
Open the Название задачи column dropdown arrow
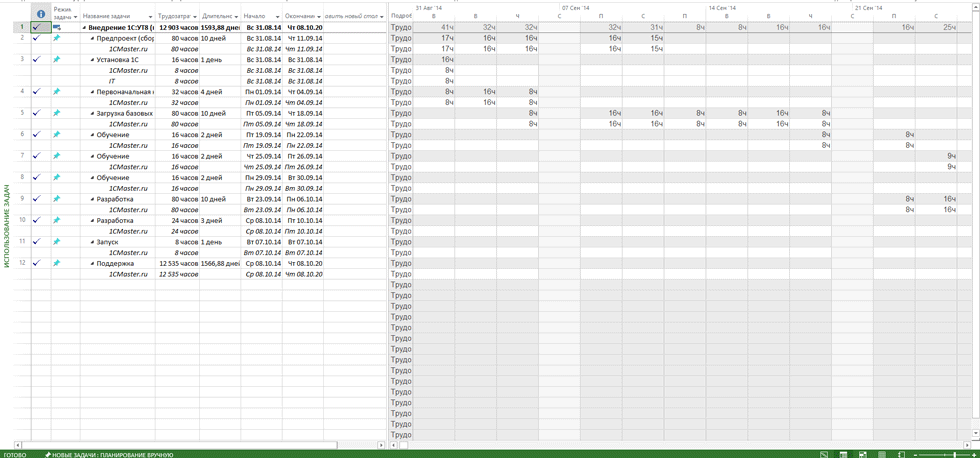click(x=151, y=17)
